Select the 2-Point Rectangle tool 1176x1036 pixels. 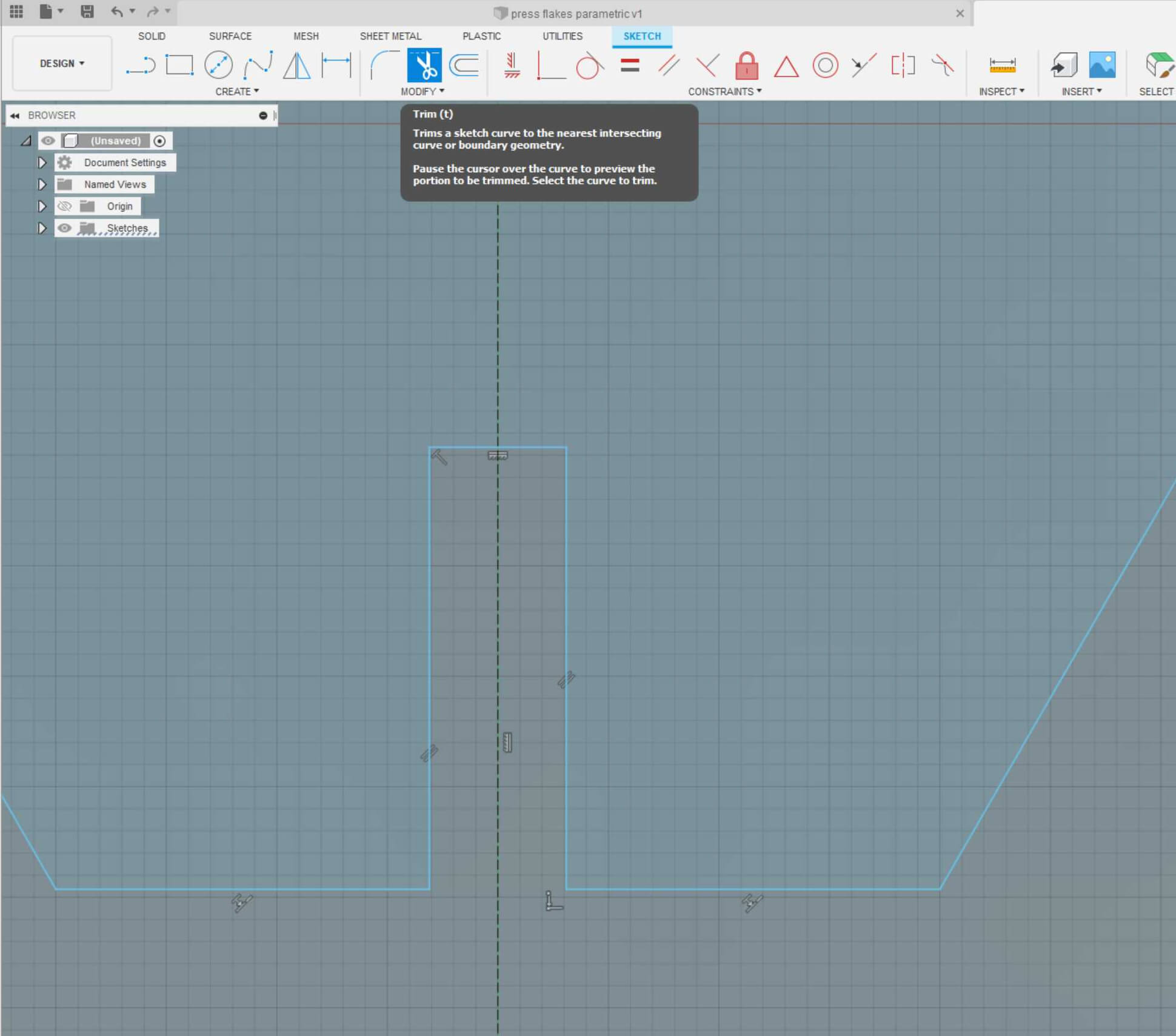pyautogui.click(x=179, y=65)
